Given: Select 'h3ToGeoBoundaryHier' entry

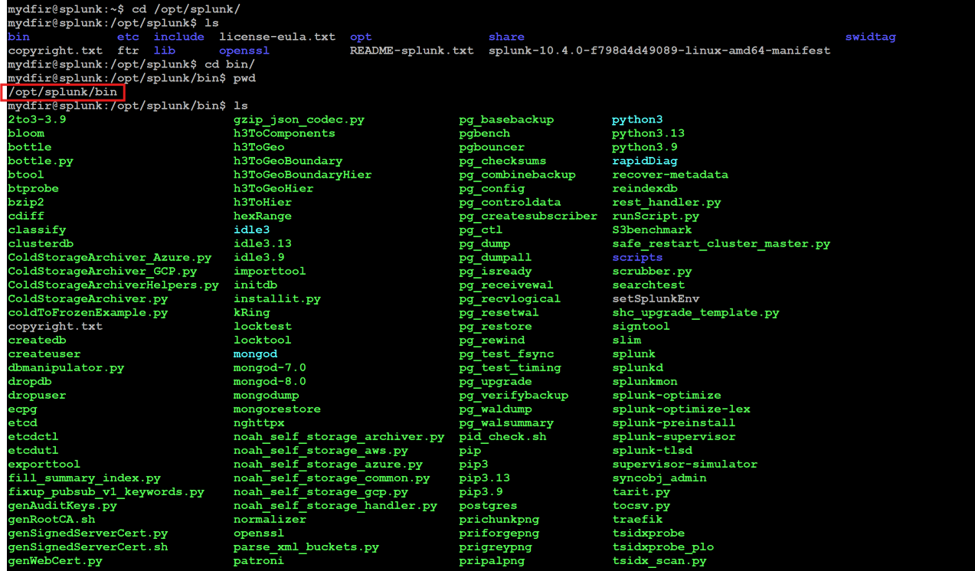Looking at the screenshot, I should pos(302,175).
